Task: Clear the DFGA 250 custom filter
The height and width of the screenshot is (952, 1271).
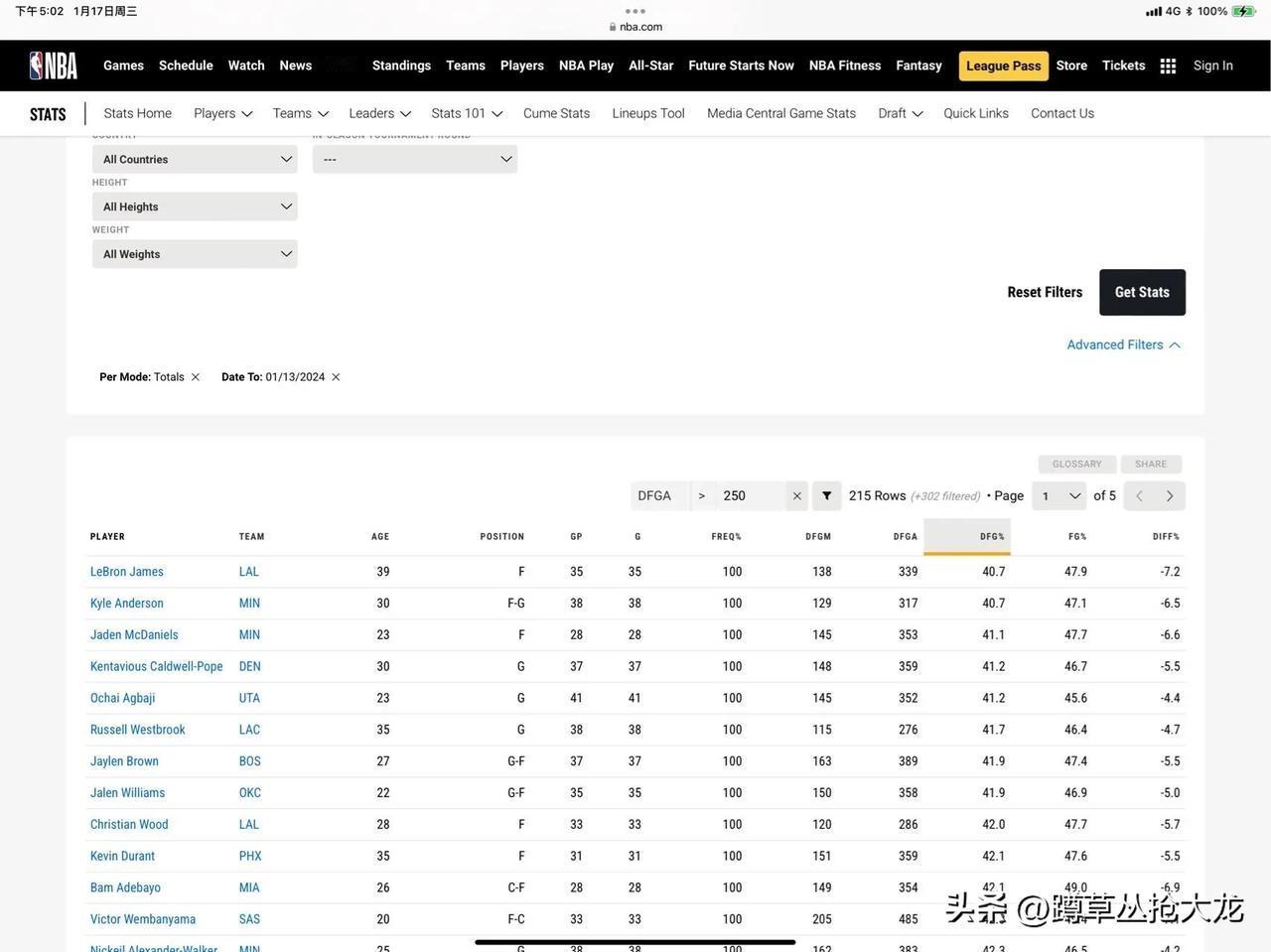Action: 796,496
